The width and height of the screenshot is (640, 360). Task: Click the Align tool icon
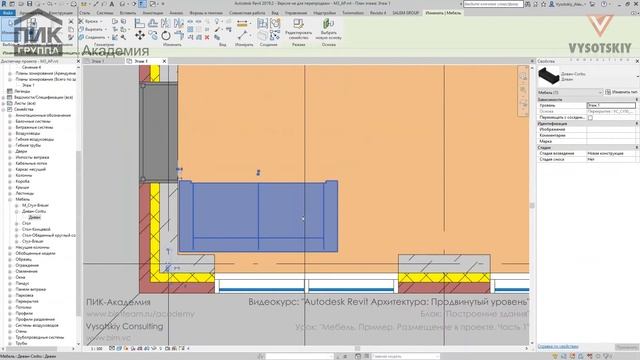point(140,23)
